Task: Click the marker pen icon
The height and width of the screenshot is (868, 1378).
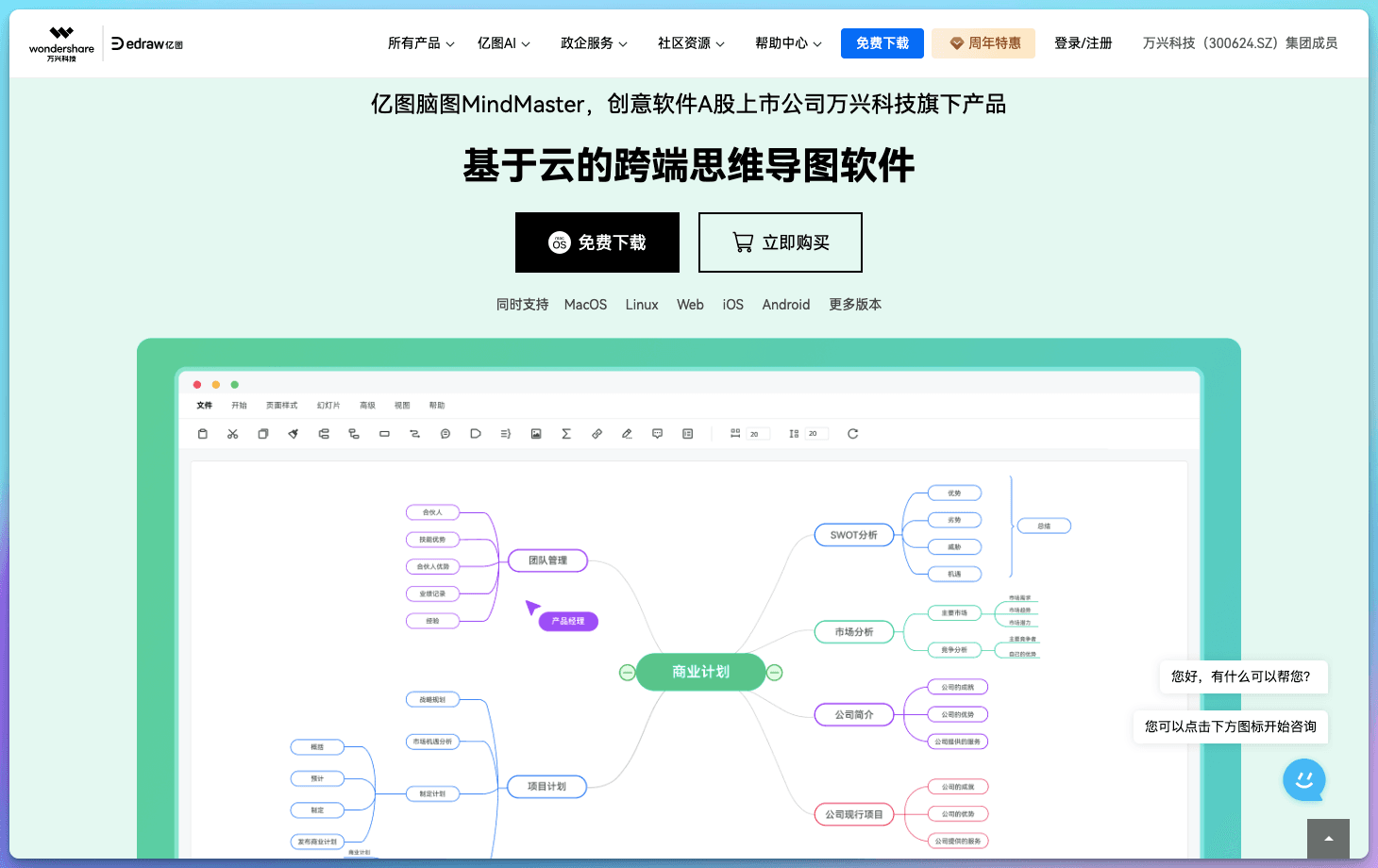Action: point(627,434)
